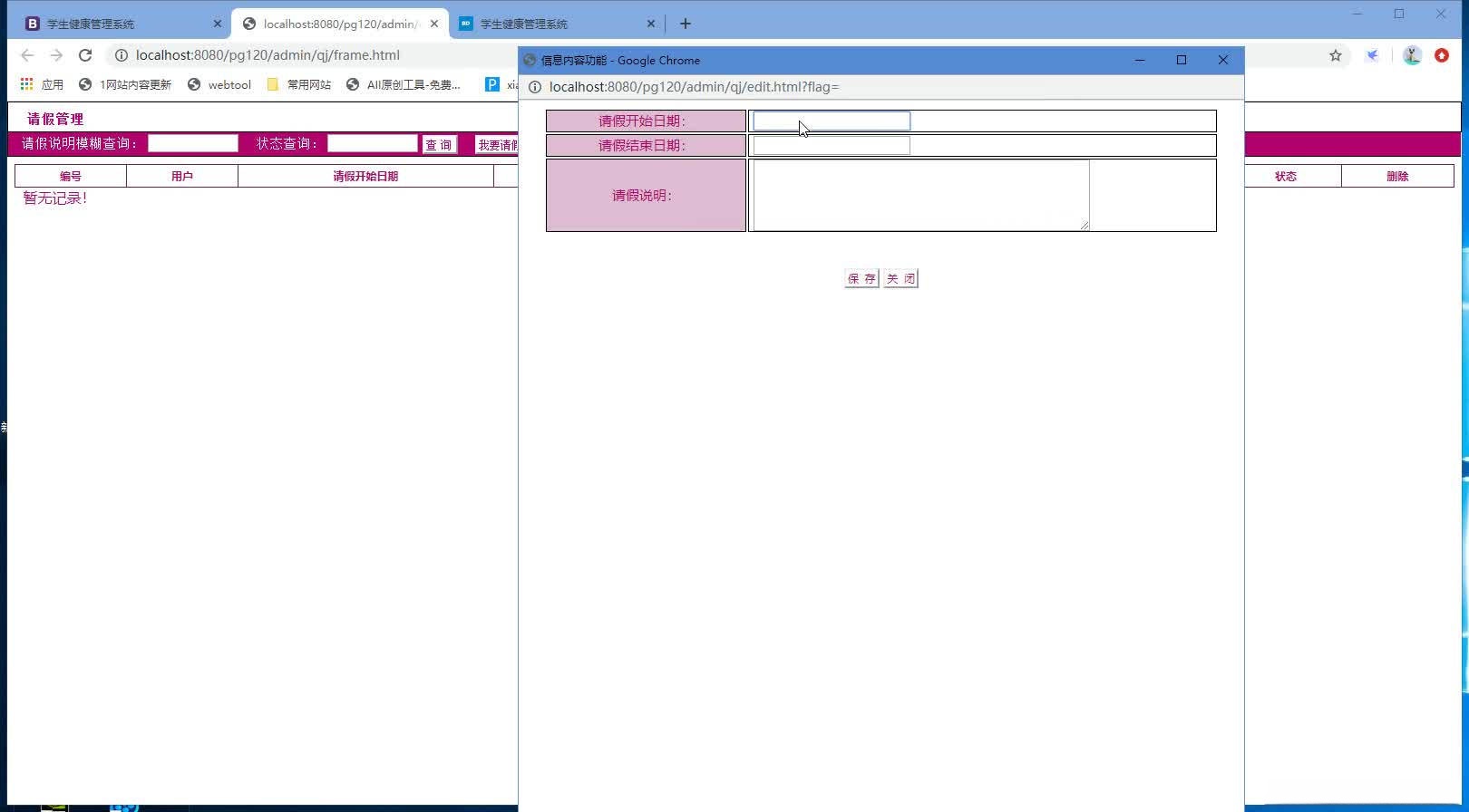Go back using the browser back arrow
The height and width of the screenshot is (812, 1469).
(27, 55)
